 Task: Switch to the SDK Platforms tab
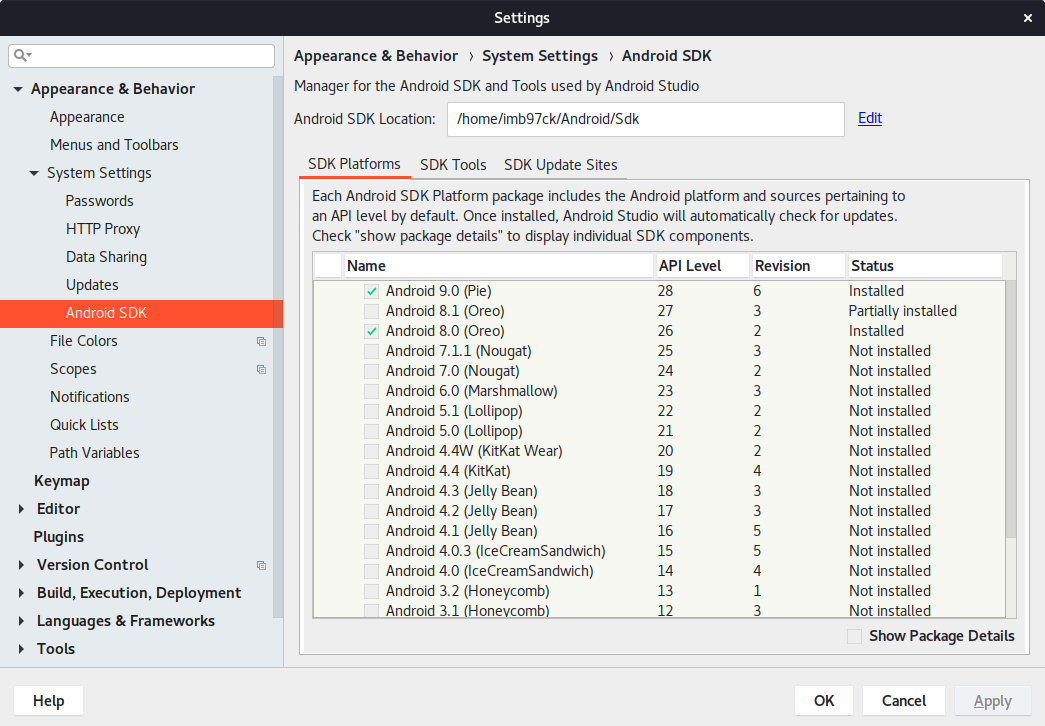coord(355,164)
